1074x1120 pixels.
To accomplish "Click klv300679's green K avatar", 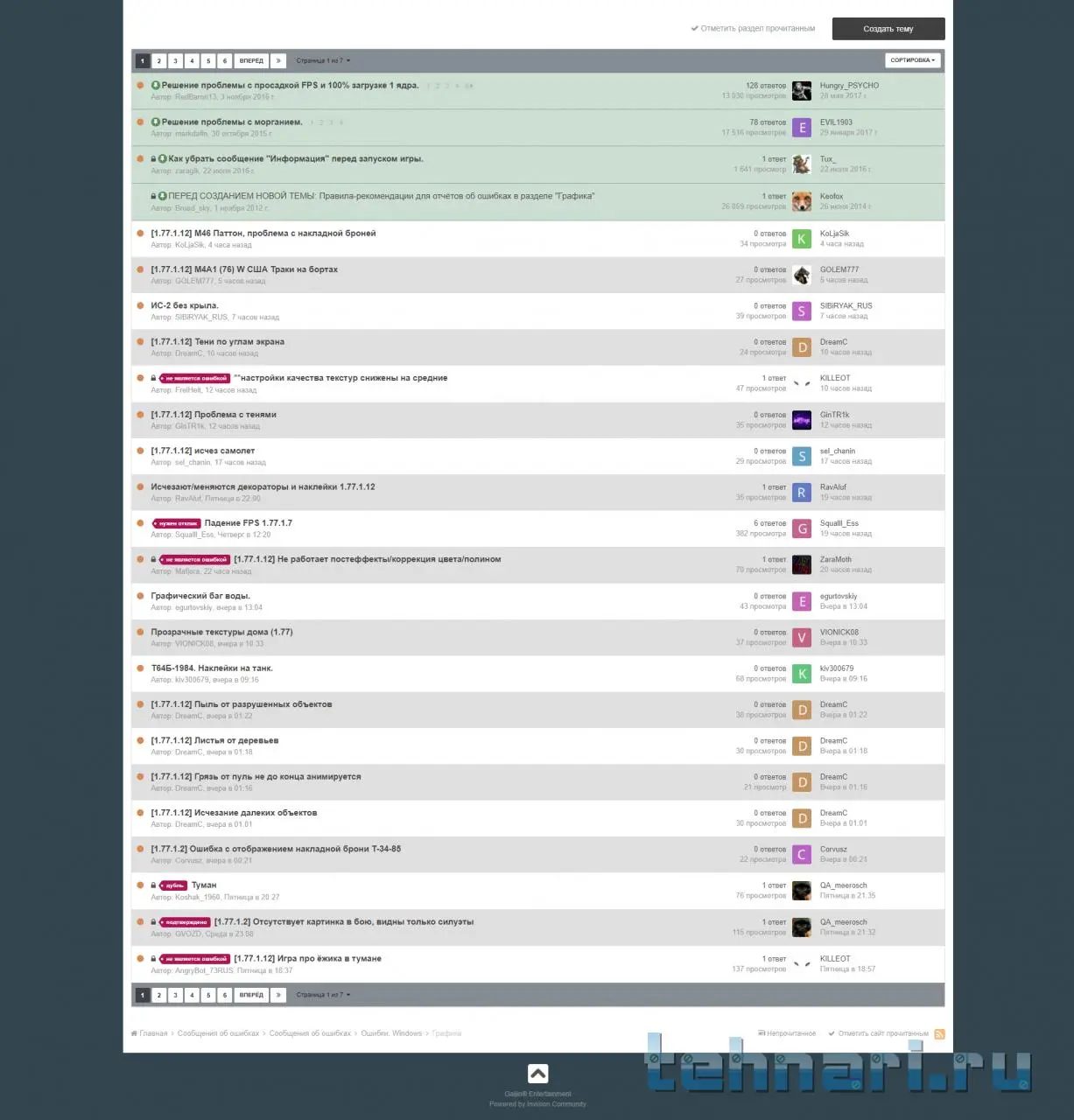I will point(802,674).
